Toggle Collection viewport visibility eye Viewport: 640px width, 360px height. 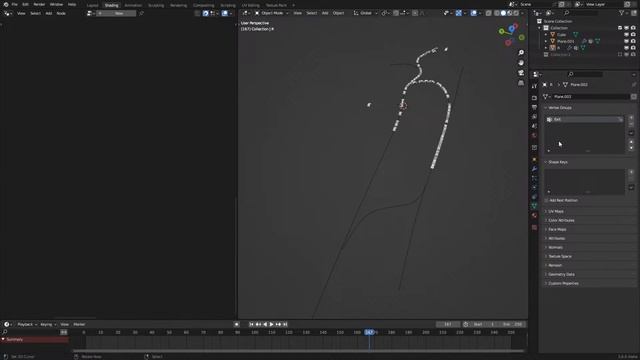coord(627,28)
